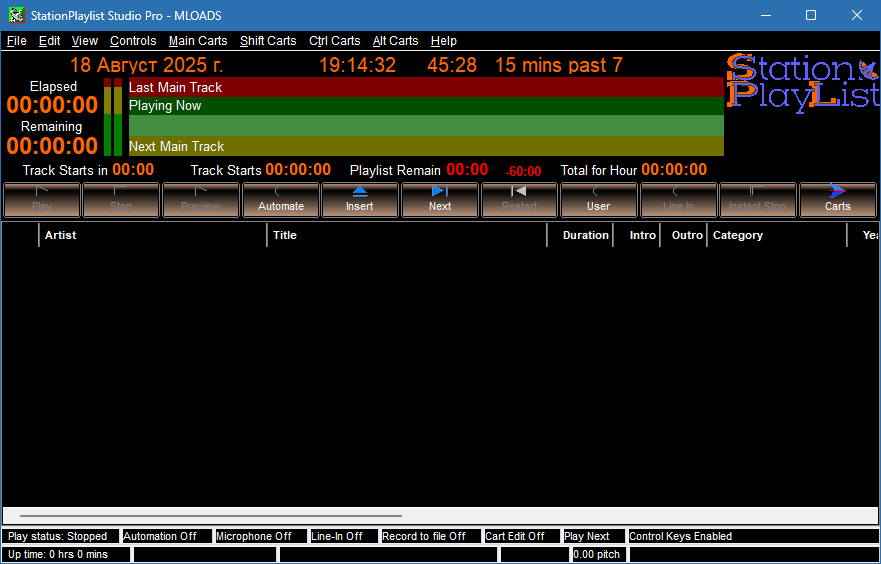
Task: Click the Duration column header
Action: pyautogui.click(x=580, y=235)
